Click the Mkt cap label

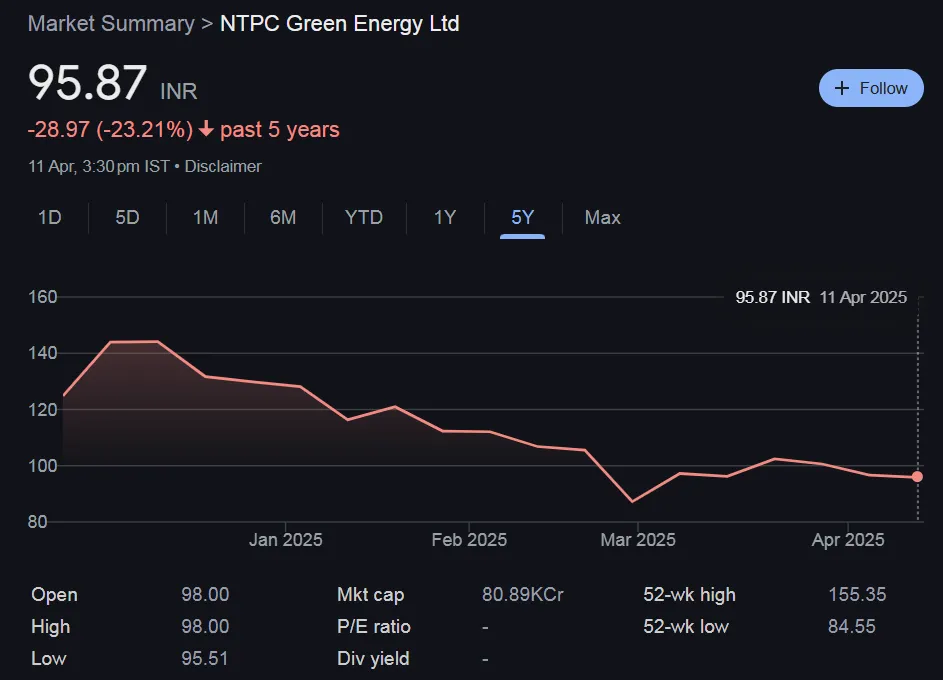pyautogui.click(x=370, y=595)
